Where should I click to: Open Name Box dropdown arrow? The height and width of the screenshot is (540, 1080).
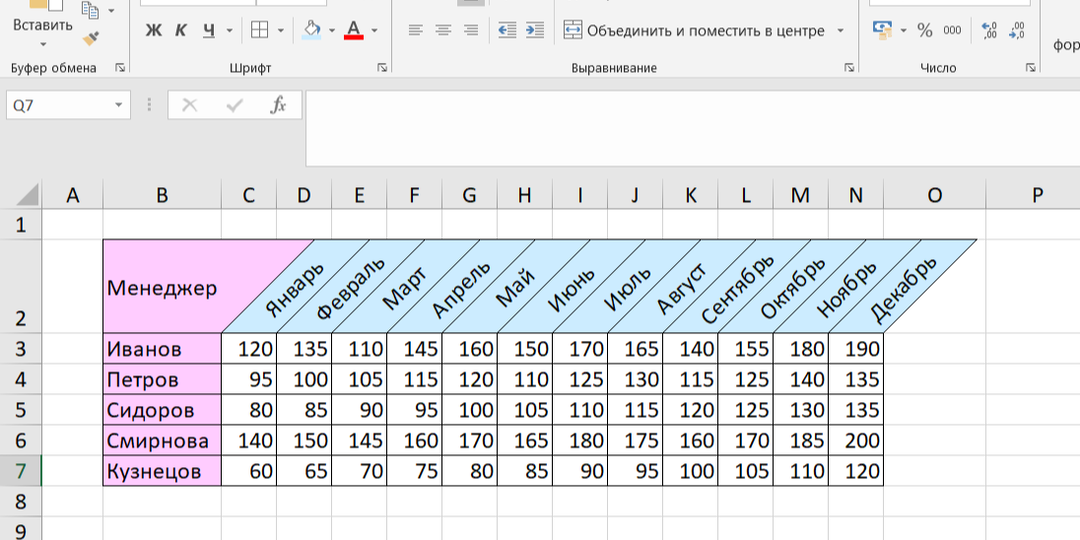[118, 105]
